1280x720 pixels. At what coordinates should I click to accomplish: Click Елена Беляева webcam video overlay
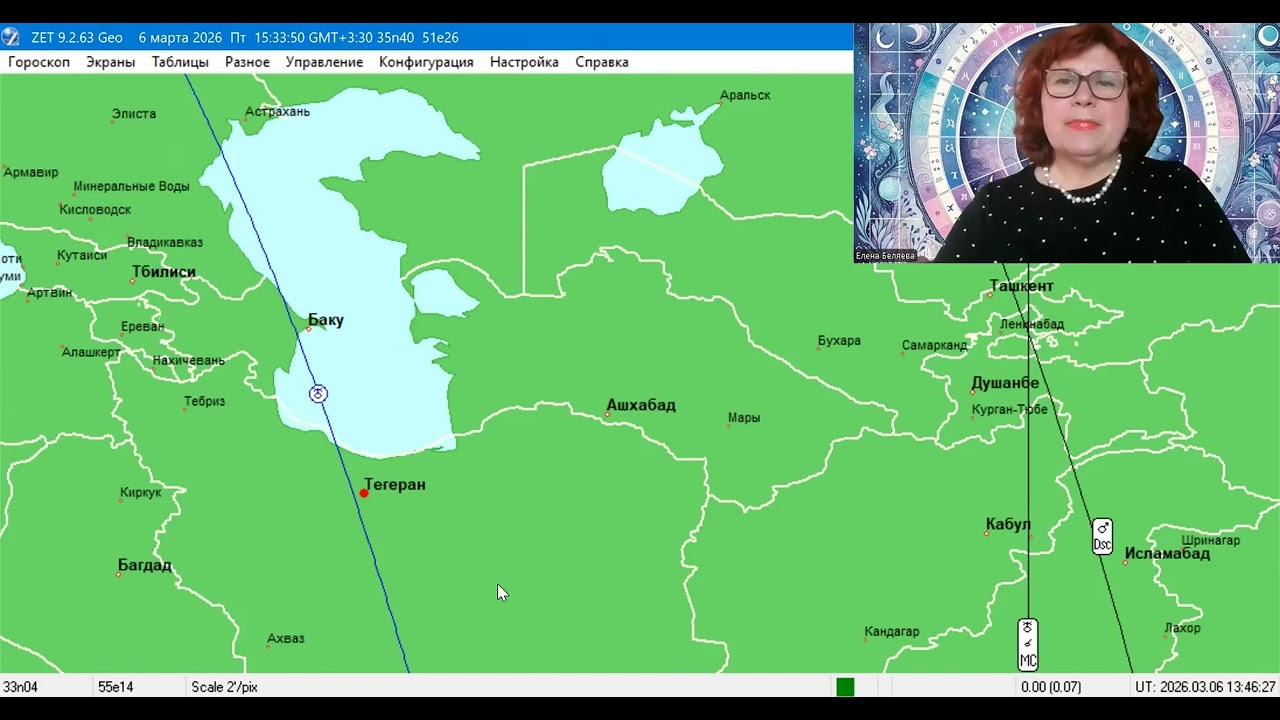[1066, 143]
